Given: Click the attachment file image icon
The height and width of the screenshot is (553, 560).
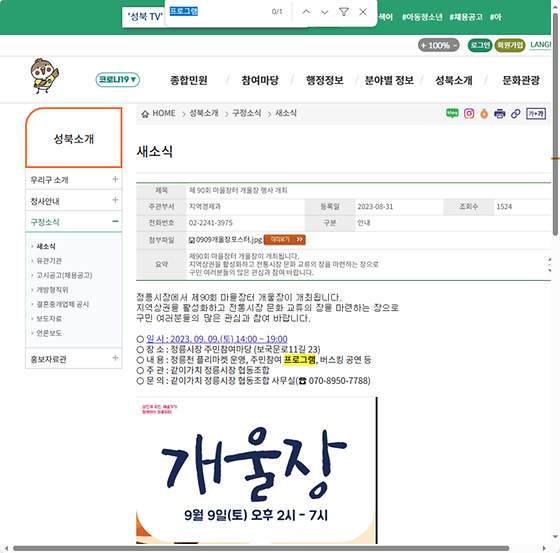Looking at the screenshot, I should click(192, 240).
